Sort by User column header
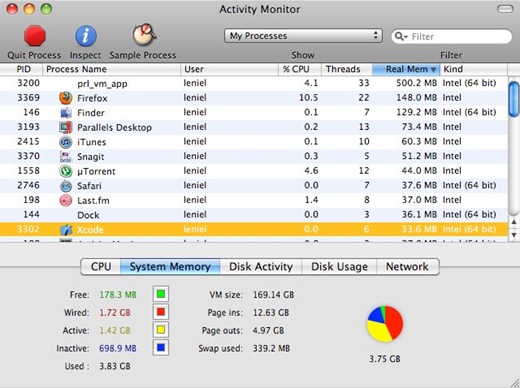 click(x=229, y=69)
